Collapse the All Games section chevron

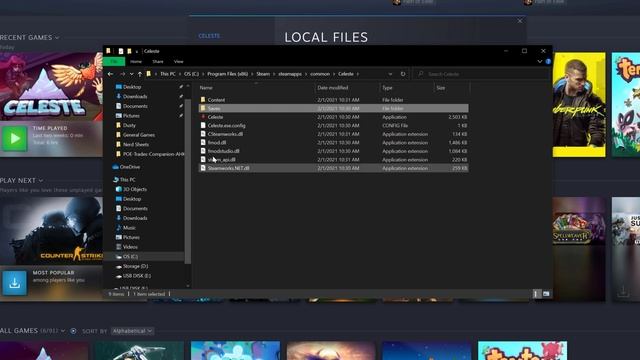click(x=63, y=331)
